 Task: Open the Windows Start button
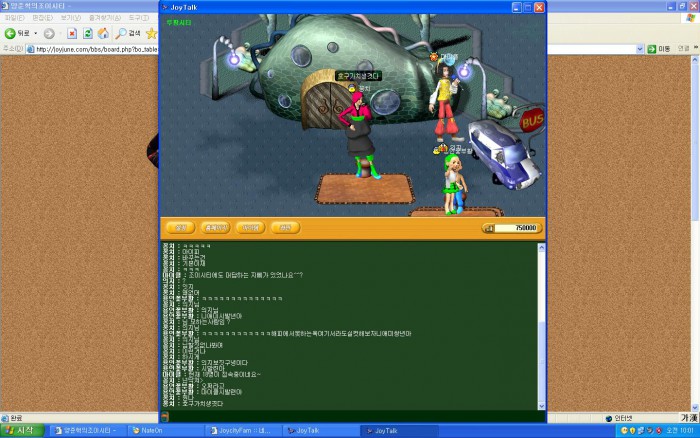pyautogui.click(x=18, y=430)
